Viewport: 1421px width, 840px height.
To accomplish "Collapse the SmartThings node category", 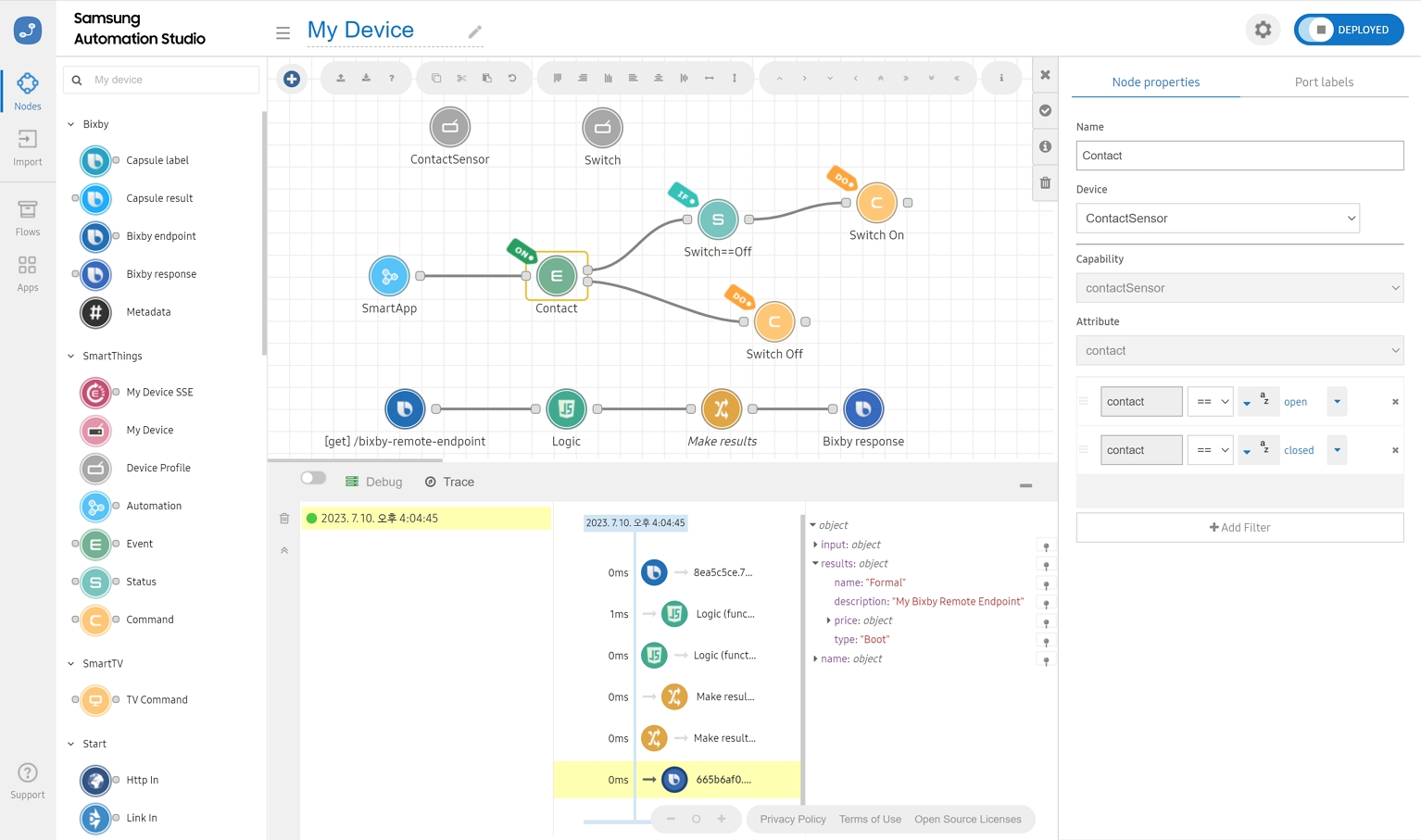I will click(x=71, y=356).
